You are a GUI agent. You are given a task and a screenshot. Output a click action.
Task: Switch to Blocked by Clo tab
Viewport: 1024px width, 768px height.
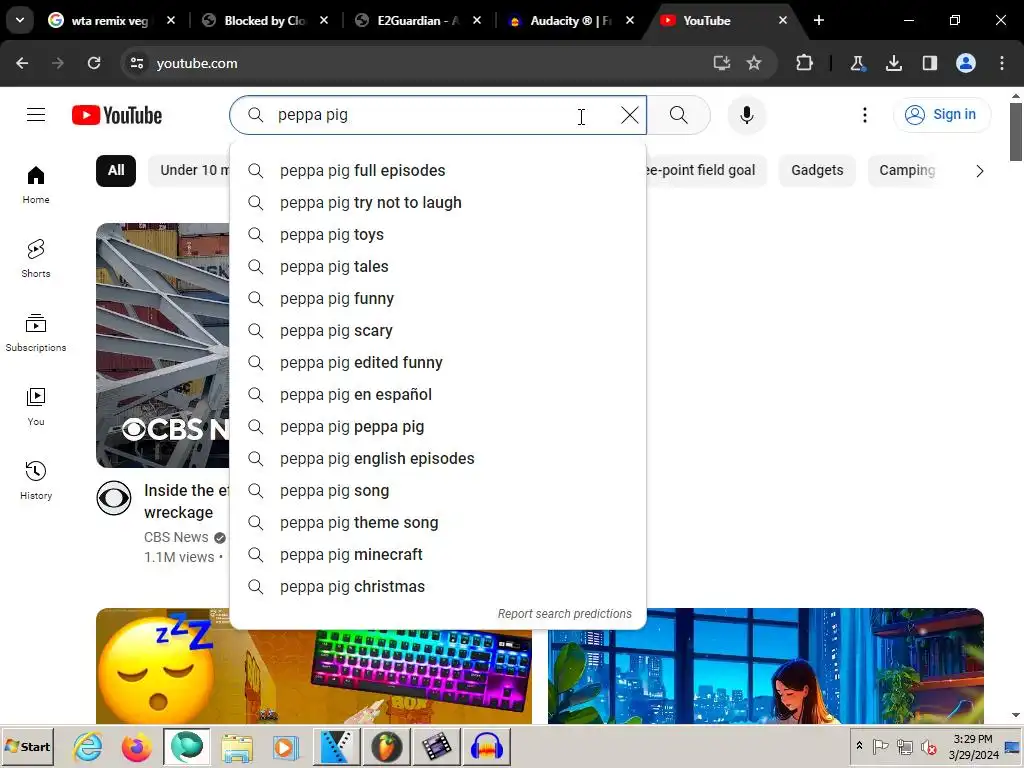click(x=264, y=21)
